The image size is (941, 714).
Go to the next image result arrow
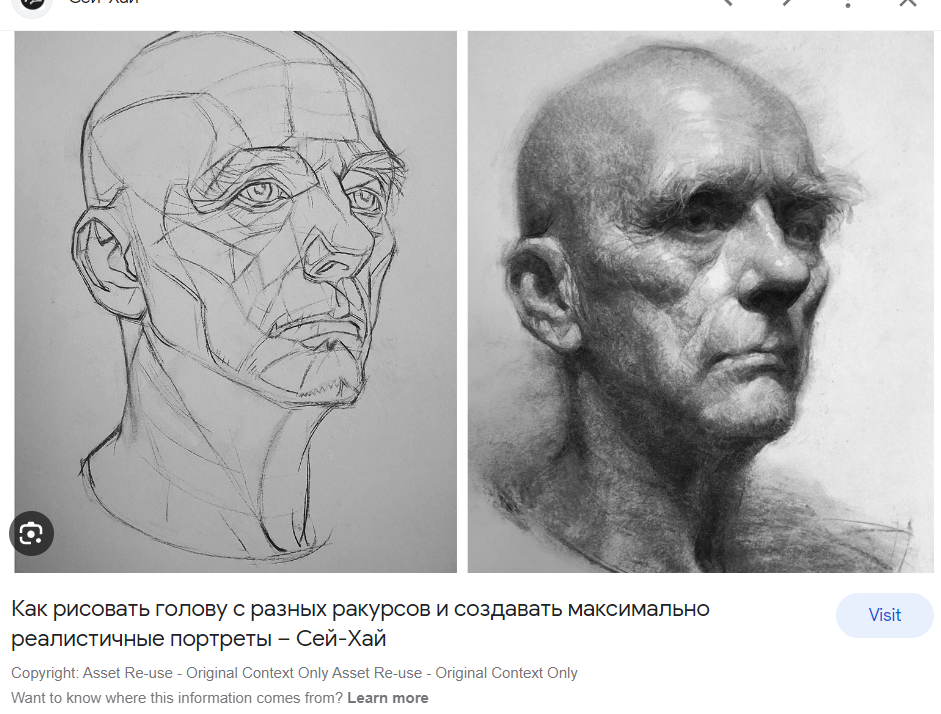(x=787, y=2)
